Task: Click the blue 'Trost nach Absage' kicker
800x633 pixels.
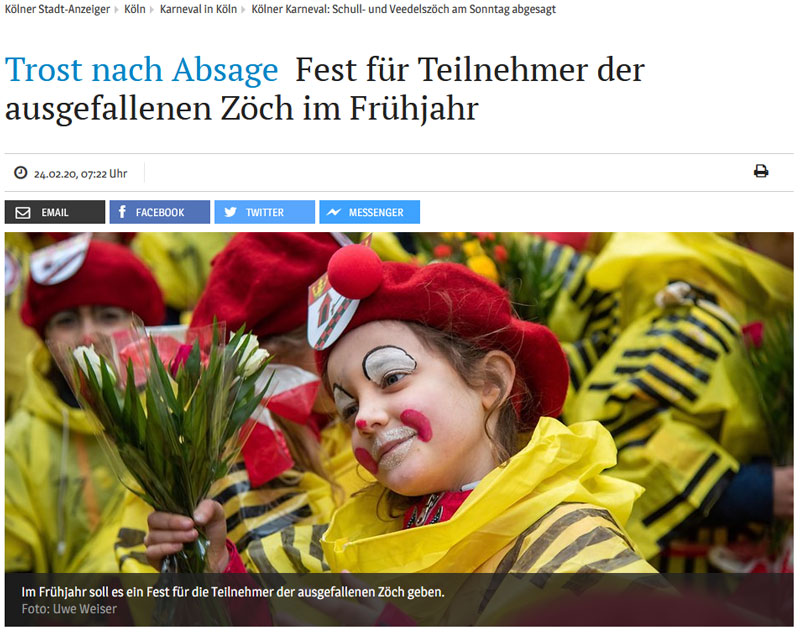Action: click(x=141, y=70)
